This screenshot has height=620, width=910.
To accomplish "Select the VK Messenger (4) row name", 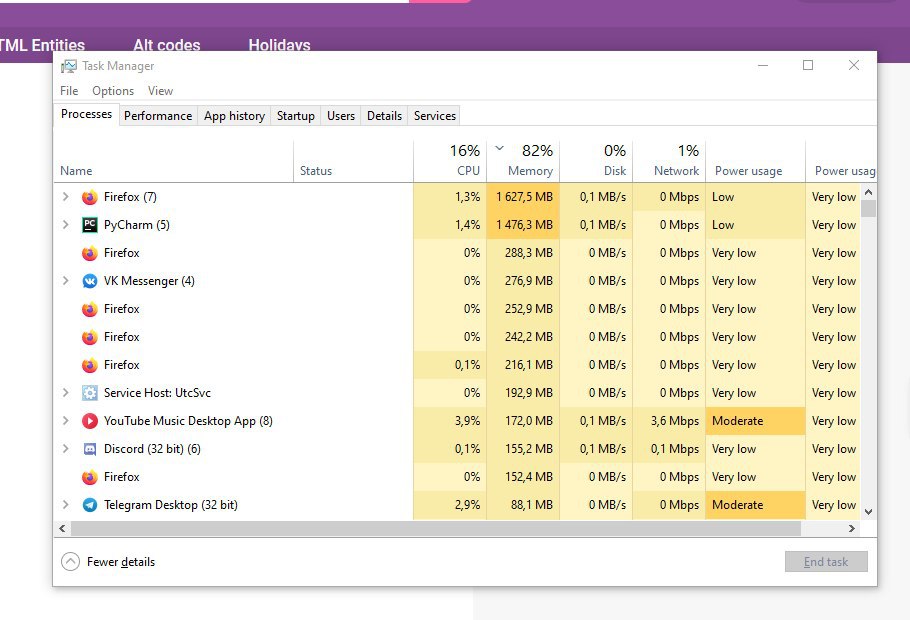I will 149,281.
